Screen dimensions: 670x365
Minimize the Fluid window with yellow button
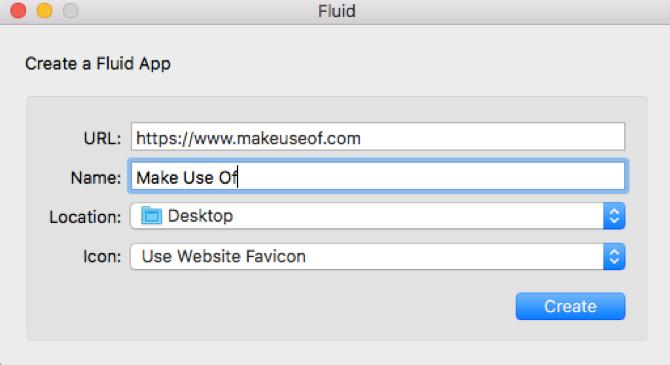click(x=44, y=10)
